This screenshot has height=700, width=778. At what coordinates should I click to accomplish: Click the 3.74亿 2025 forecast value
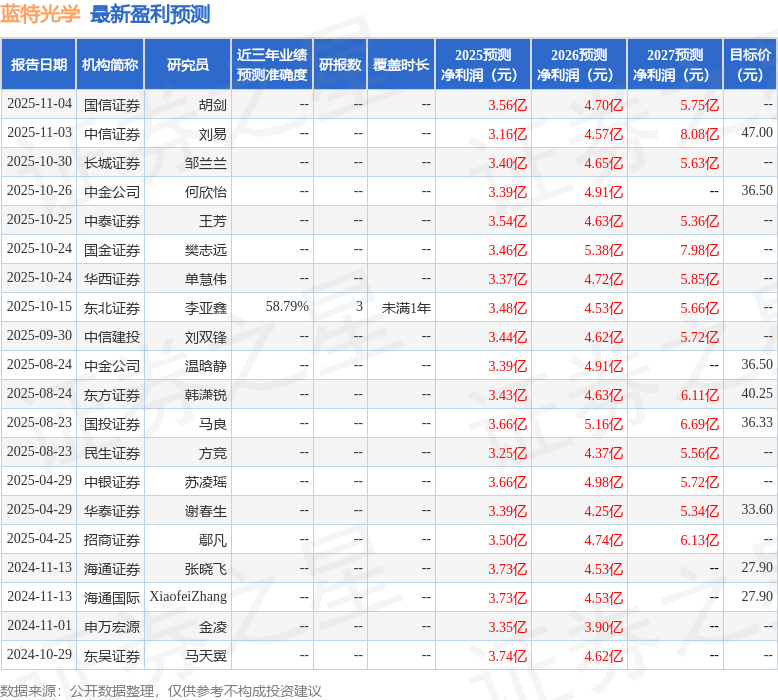tap(508, 656)
